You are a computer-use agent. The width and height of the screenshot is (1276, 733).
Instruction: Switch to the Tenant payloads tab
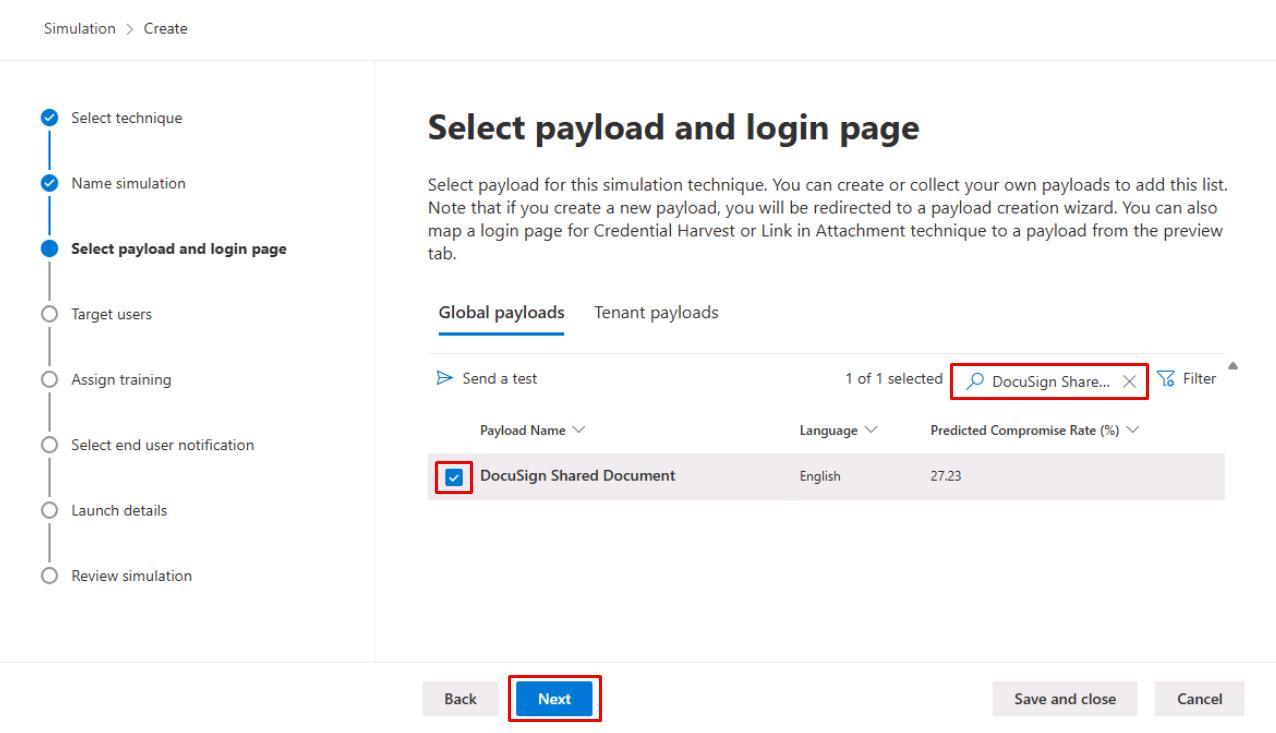coord(656,313)
